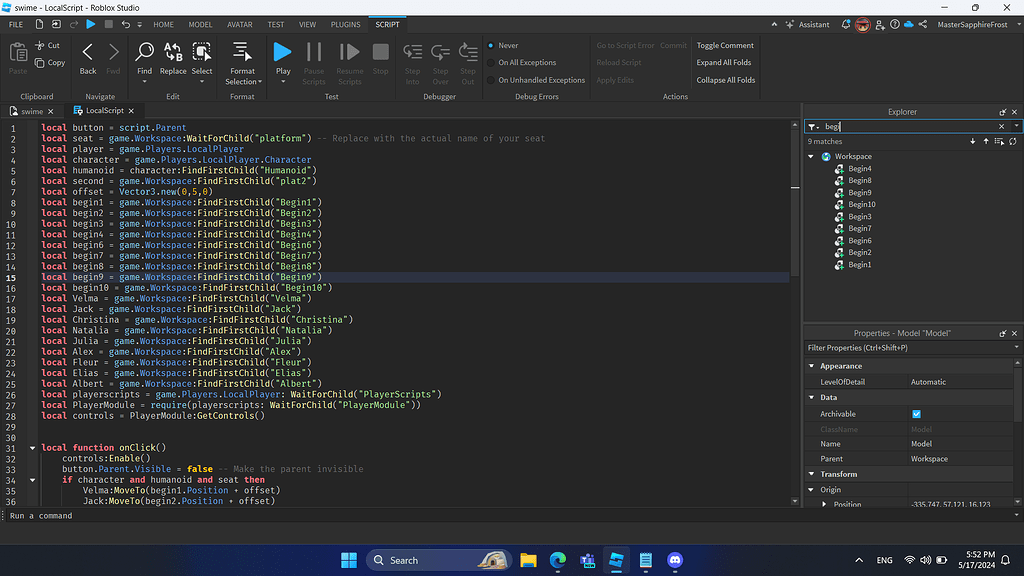This screenshot has width=1024, height=576.
Task: Open the Windows Start menu
Action: [x=349, y=560]
